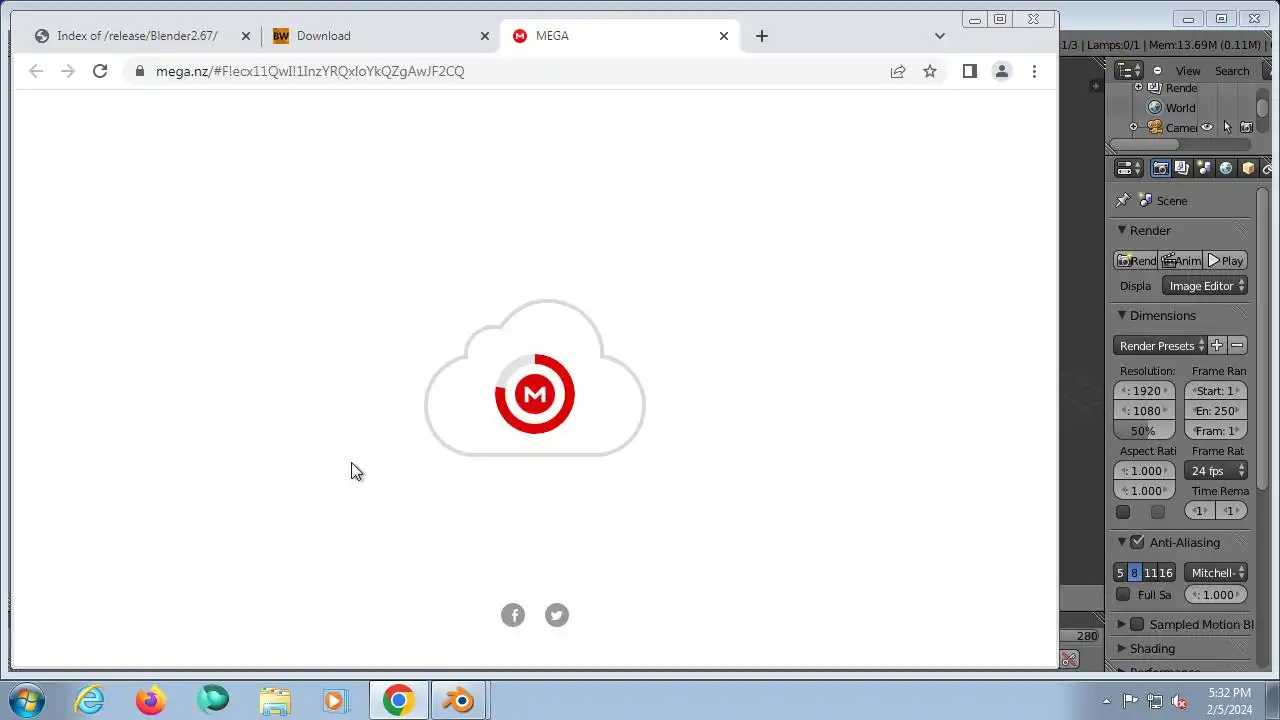Viewport: 1280px width, 720px height.
Task: Enable Sampled Motion Blur checkbox
Action: (1137, 624)
